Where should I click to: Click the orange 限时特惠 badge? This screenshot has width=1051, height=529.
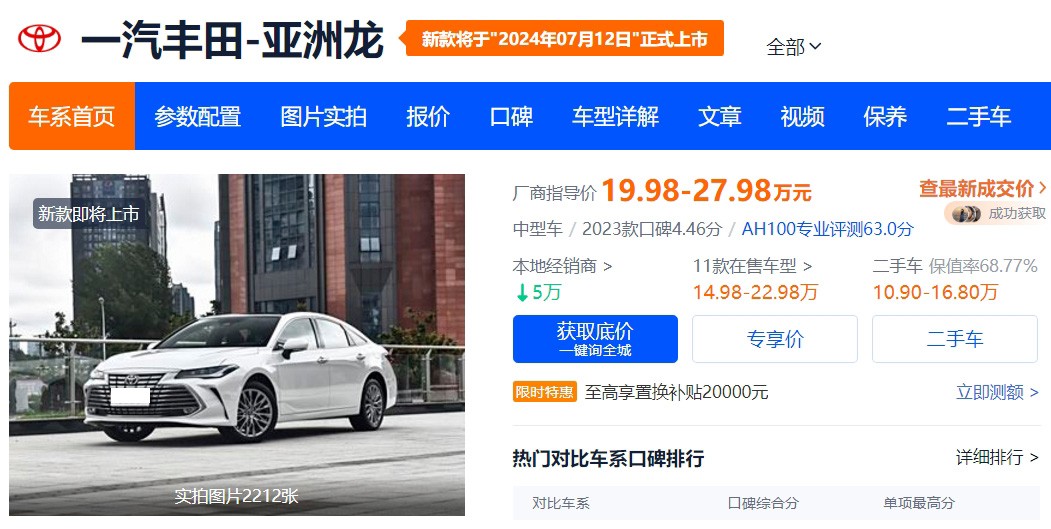coord(544,392)
